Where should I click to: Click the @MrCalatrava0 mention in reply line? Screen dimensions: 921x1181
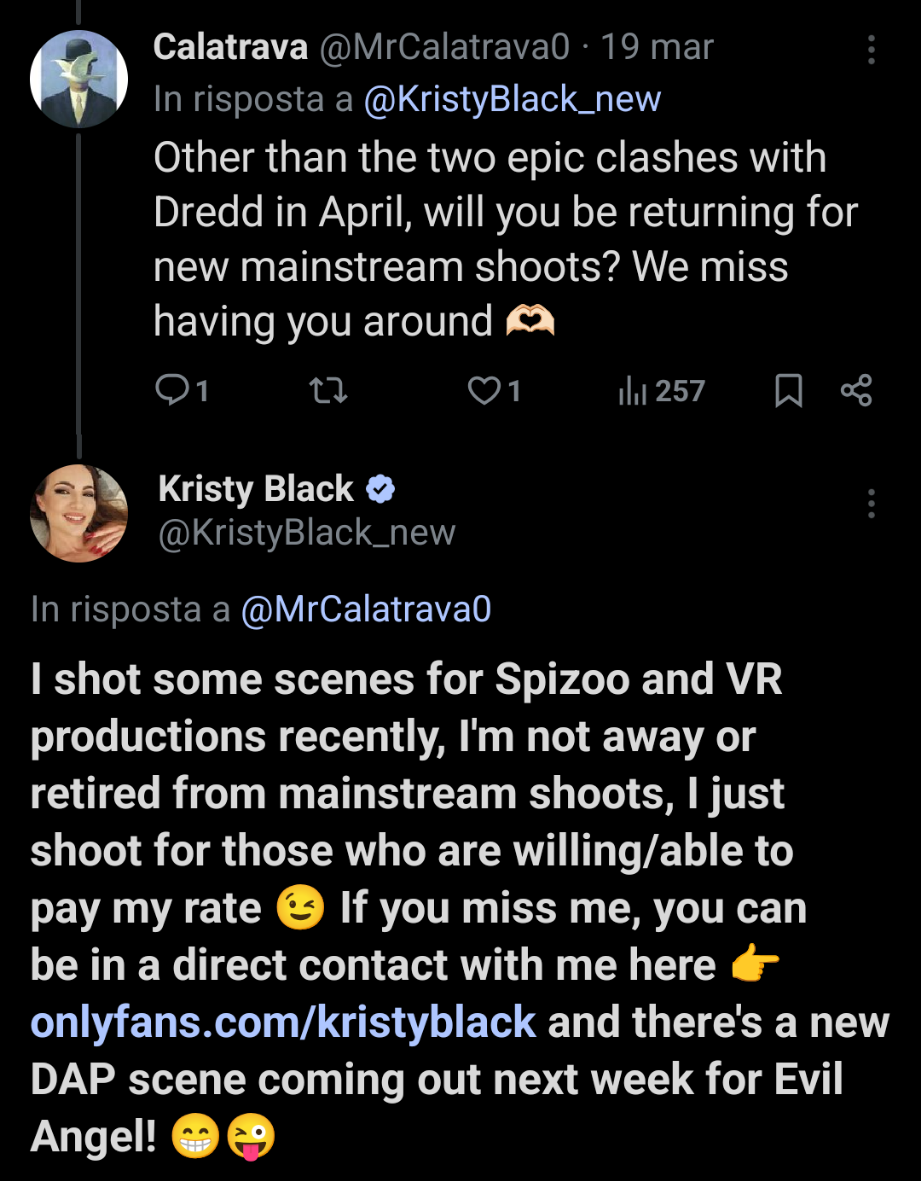(366, 609)
